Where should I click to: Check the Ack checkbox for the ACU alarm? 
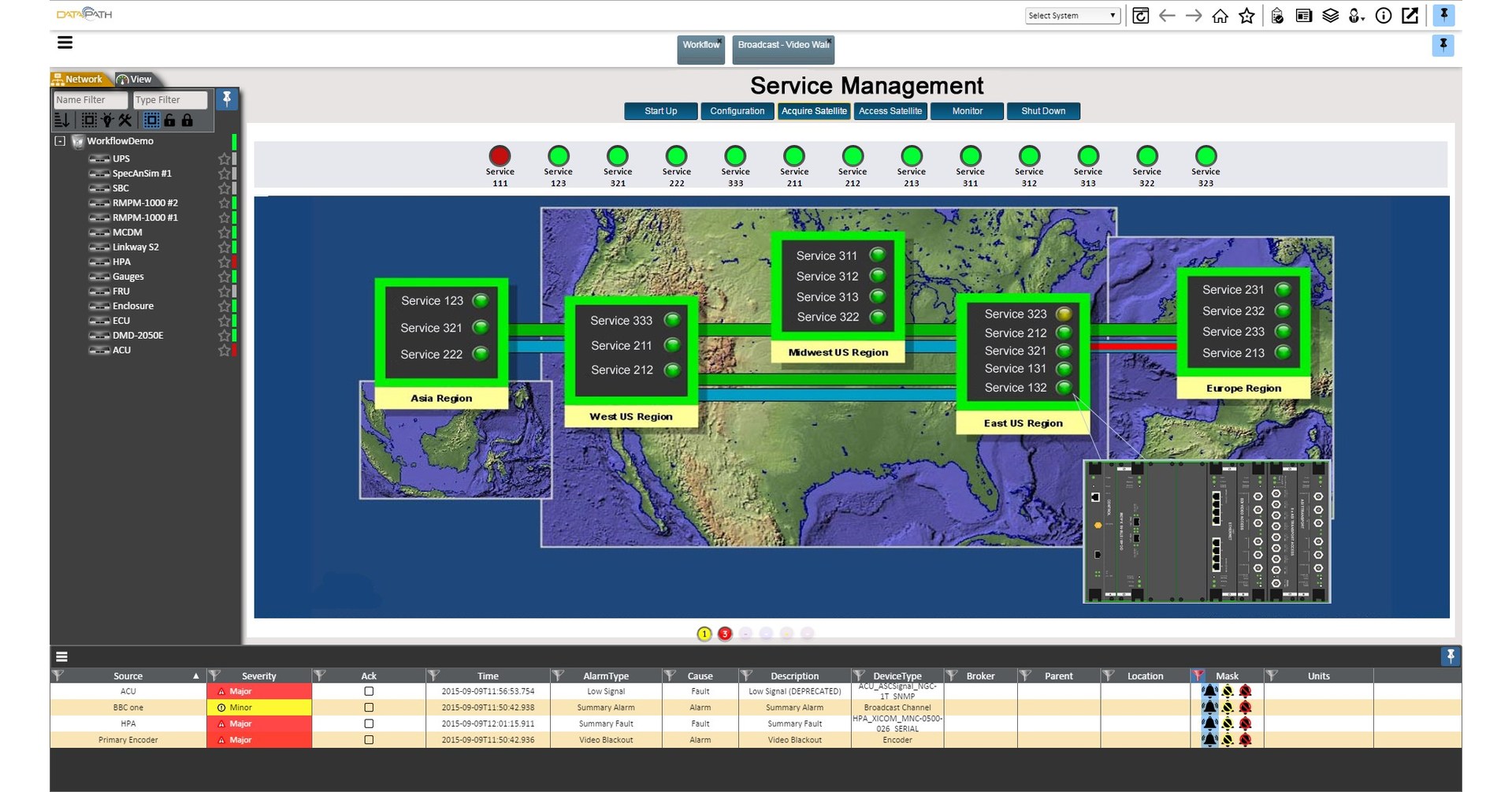point(367,691)
